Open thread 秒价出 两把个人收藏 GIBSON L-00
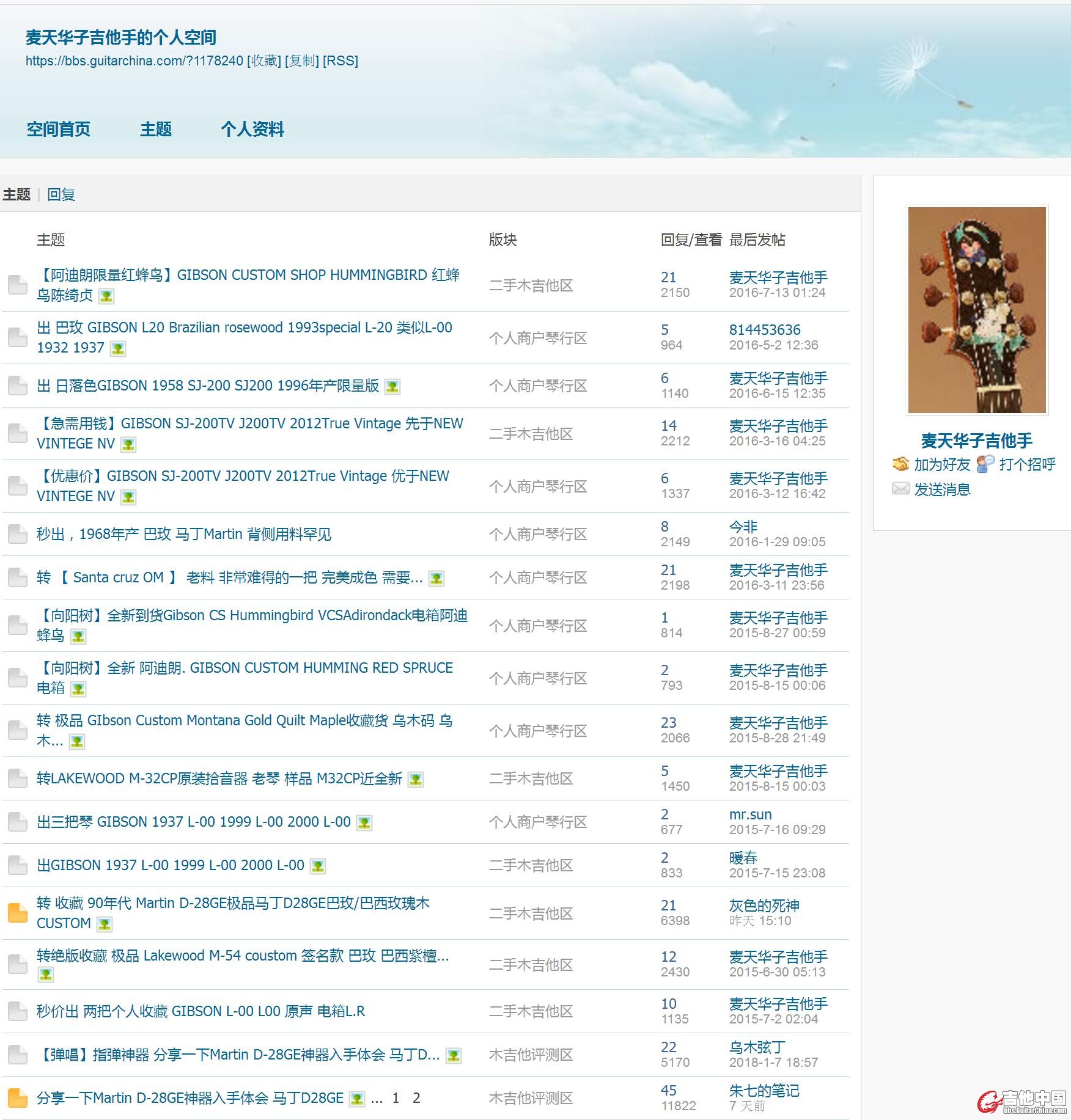Image resolution: width=1071 pixels, height=1120 pixels. (x=201, y=1011)
